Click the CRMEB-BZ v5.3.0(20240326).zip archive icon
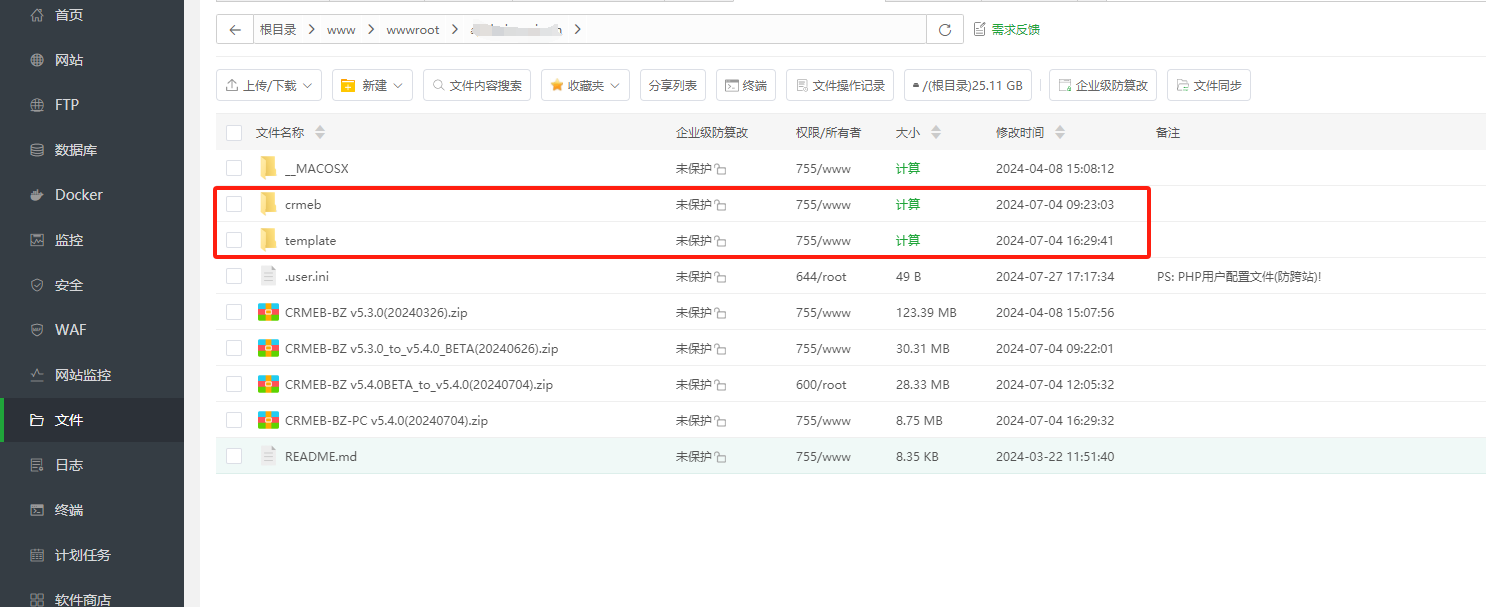The image size is (1486, 607). click(x=268, y=312)
